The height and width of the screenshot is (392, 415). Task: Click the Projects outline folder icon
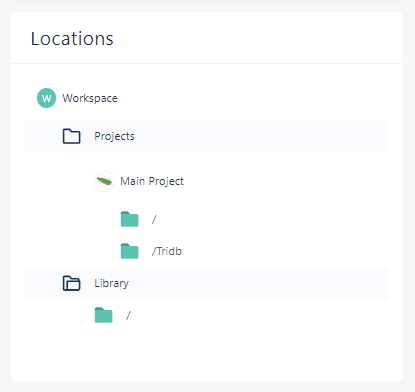pos(72,136)
